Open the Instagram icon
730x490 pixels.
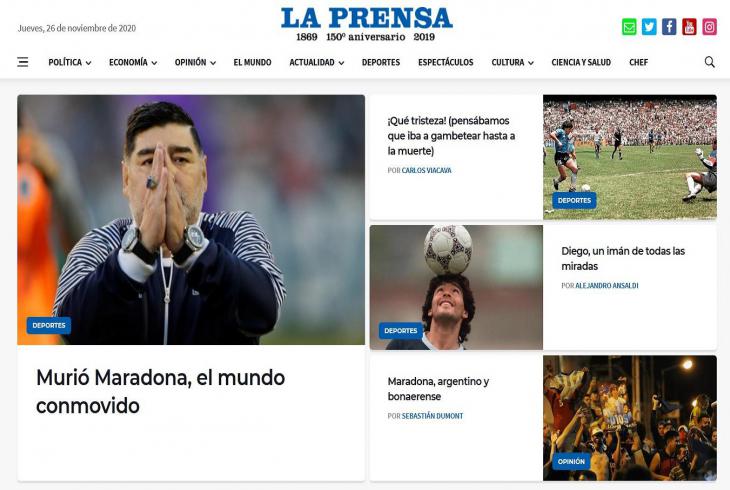pyautogui.click(x=709, y=27)
